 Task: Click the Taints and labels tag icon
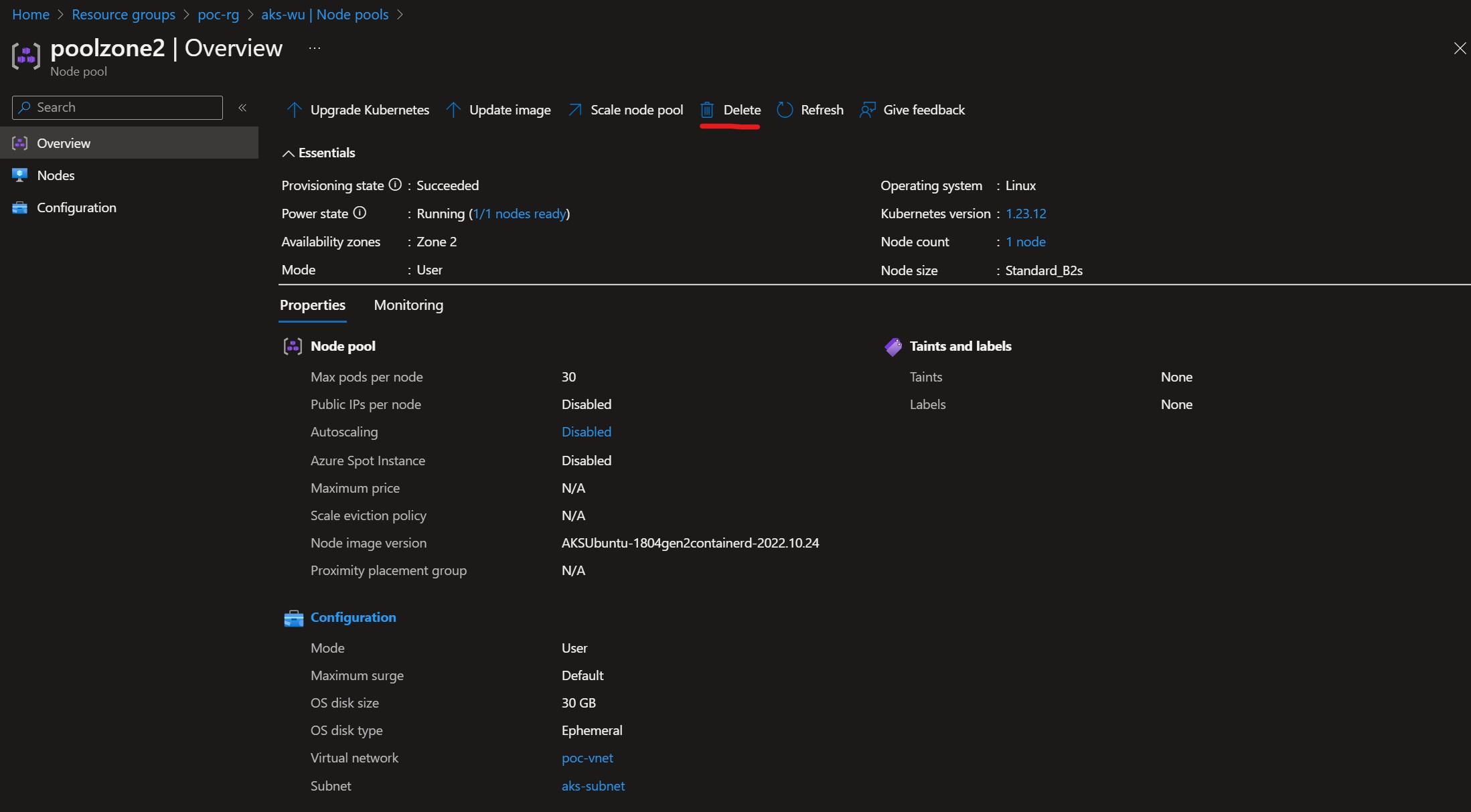(893, 346)
